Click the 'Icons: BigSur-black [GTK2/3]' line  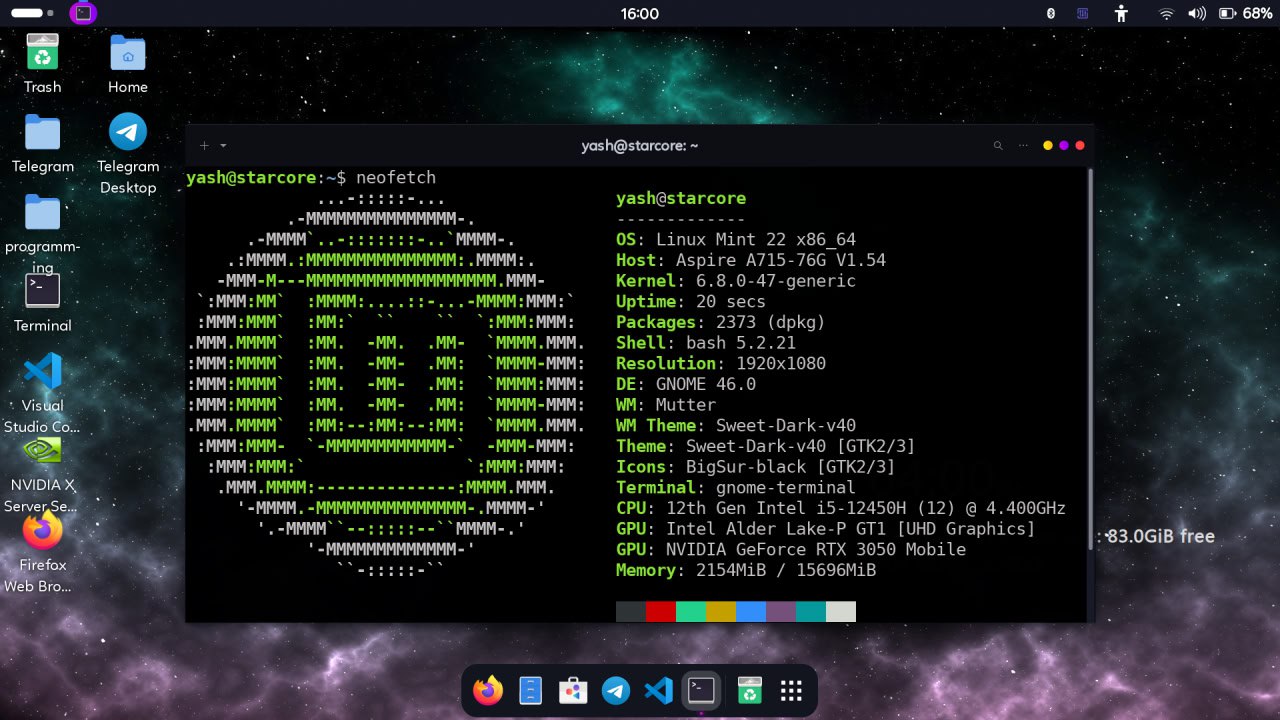756,467
